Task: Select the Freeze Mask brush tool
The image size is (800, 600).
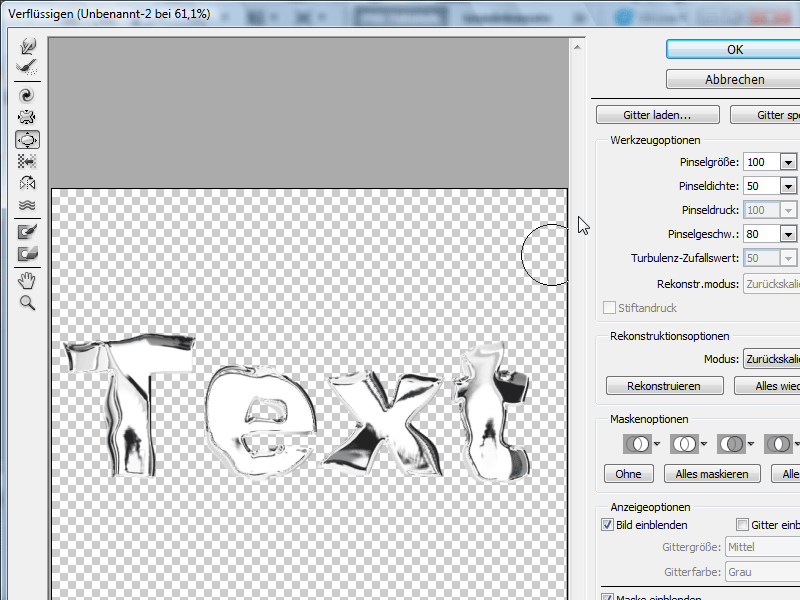Action: (x=27, y=232)
